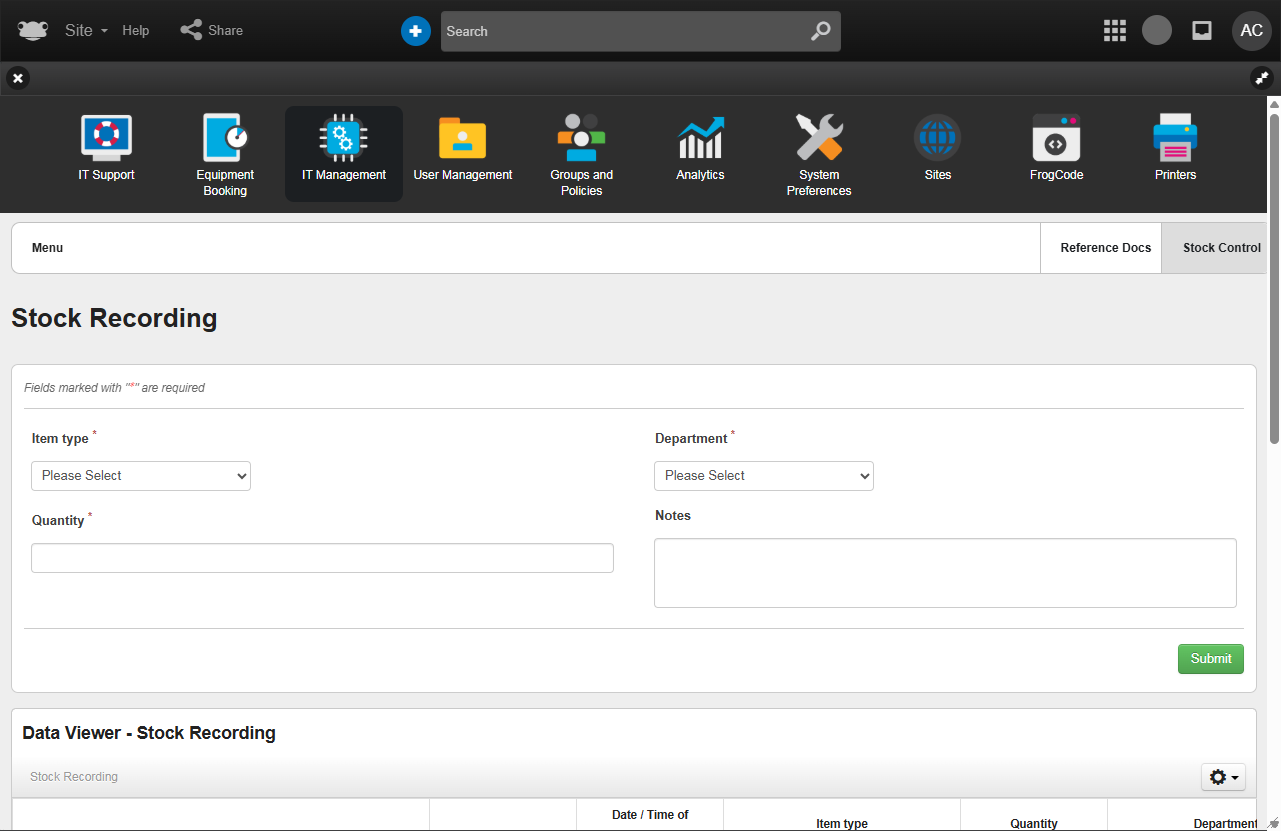Expand the Item type dropdown
The height and width of the screenshot is (831, 1281).
point(141,476)
